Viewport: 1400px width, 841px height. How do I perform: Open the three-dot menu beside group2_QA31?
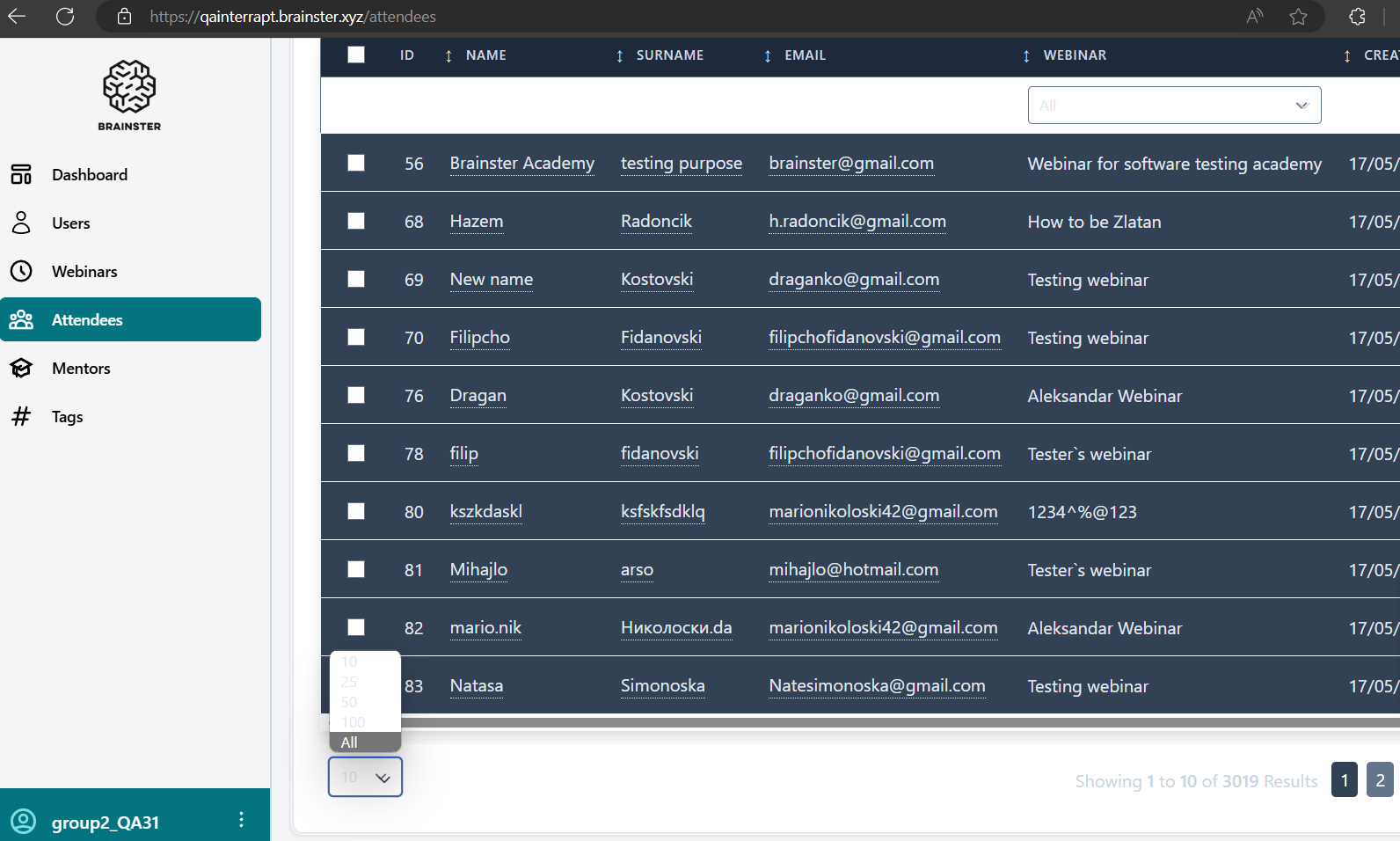[241, 820]
